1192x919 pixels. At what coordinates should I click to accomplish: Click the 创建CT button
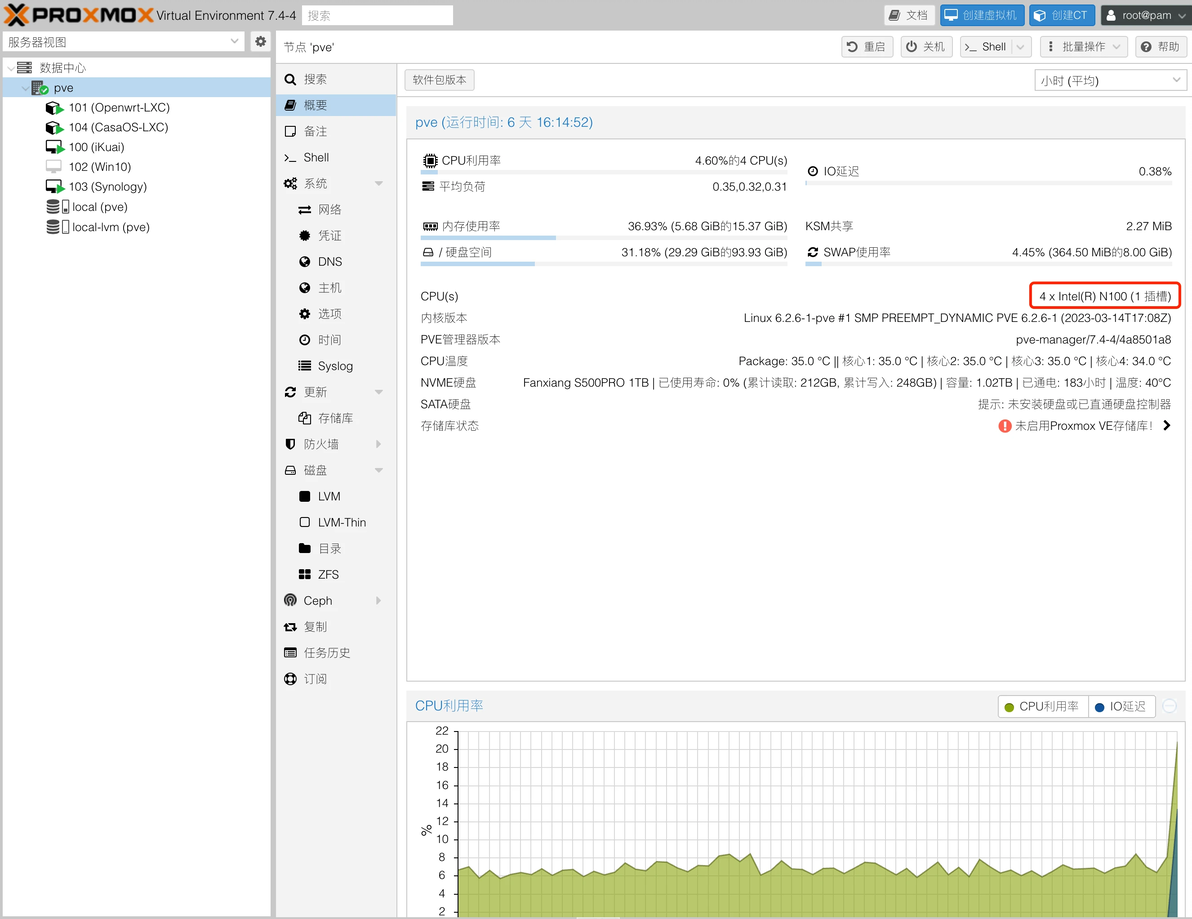pos(1061,15)
